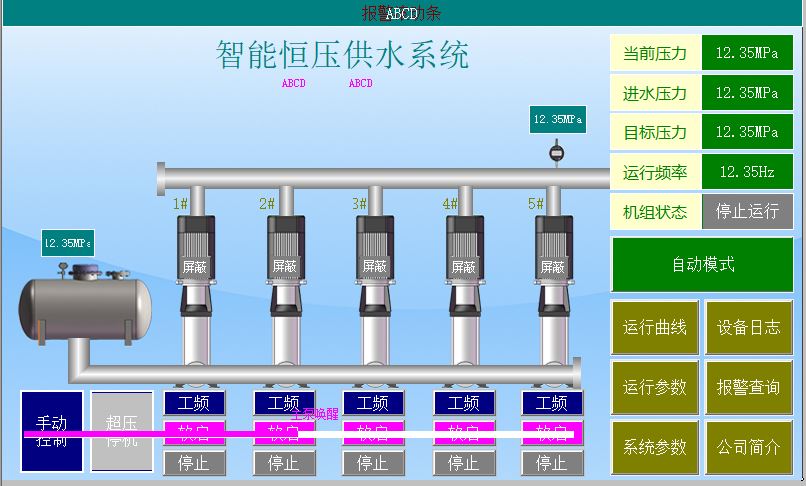Open the 系统参数 settings page
Viewport: 806px width, 486px height.
click(655, 447)
